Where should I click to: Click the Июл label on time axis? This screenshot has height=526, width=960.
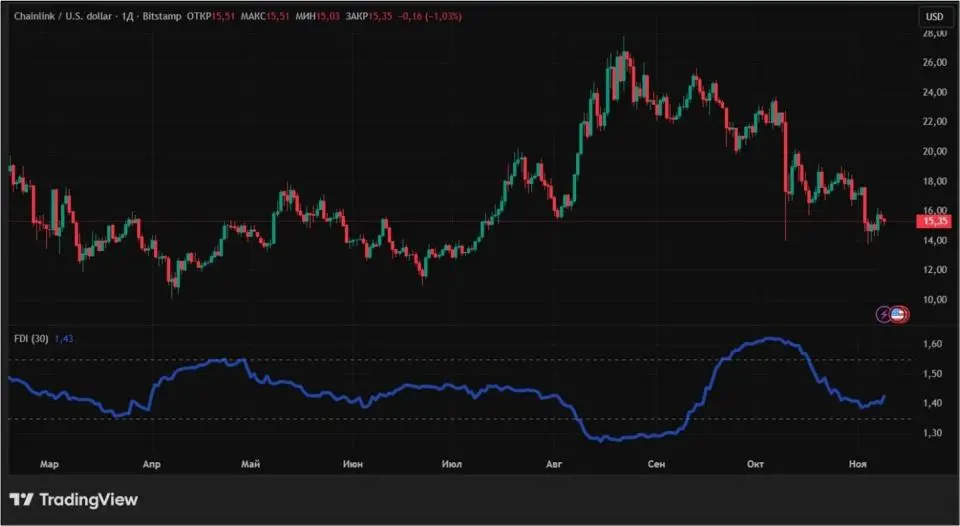pos(451,465)
